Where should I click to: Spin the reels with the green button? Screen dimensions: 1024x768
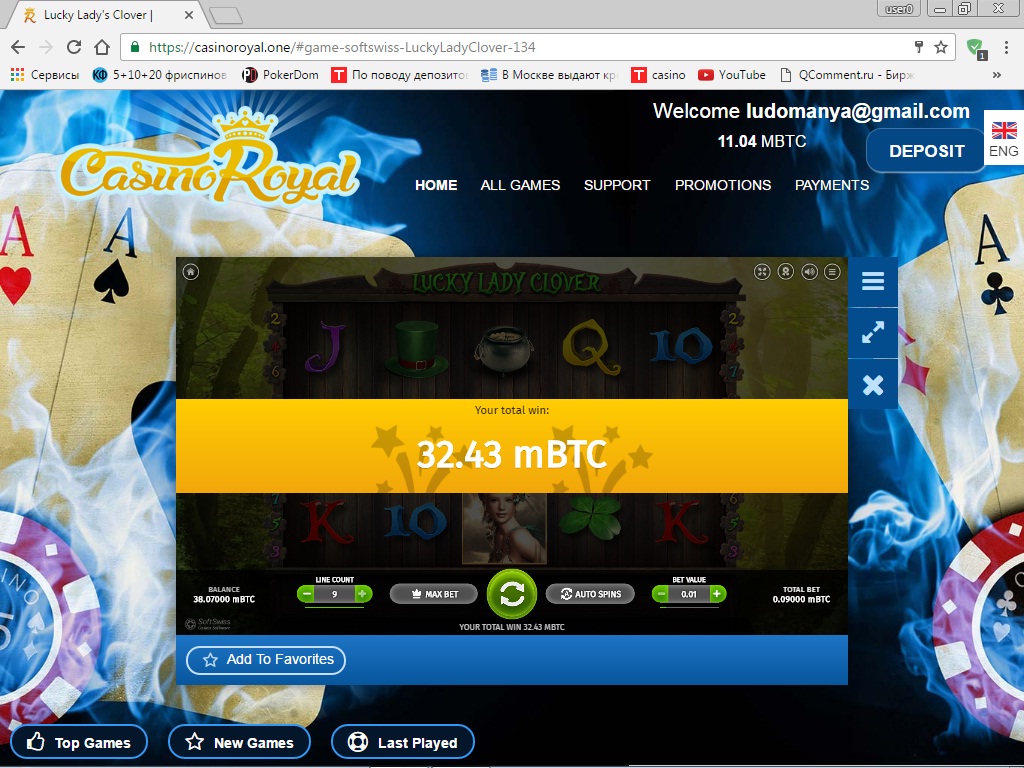pos(512,594)
